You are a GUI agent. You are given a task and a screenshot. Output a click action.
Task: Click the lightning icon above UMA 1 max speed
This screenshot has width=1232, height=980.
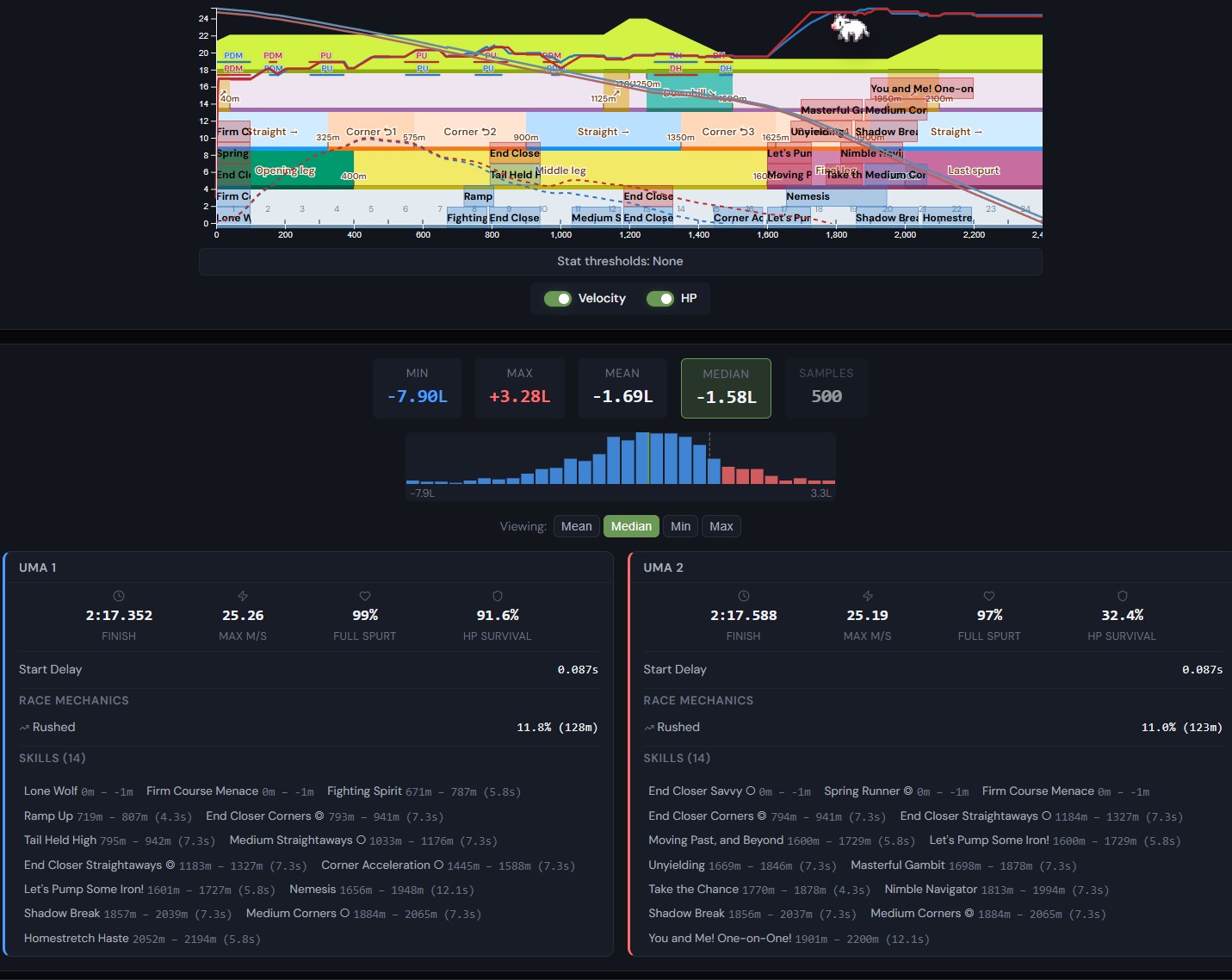tap(243, 596)
